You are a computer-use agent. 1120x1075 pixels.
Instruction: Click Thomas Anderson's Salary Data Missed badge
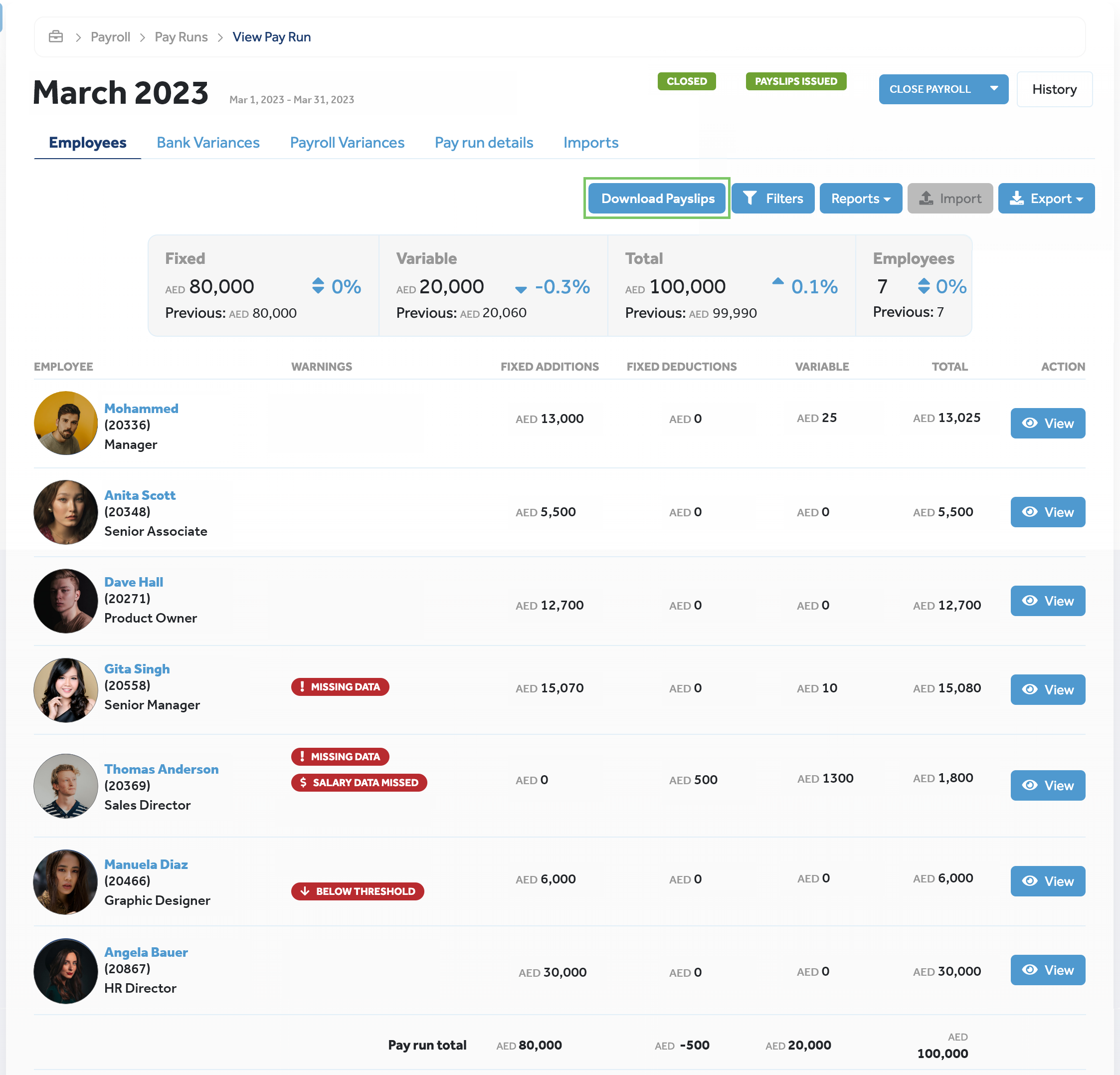[x=359, y=782]
